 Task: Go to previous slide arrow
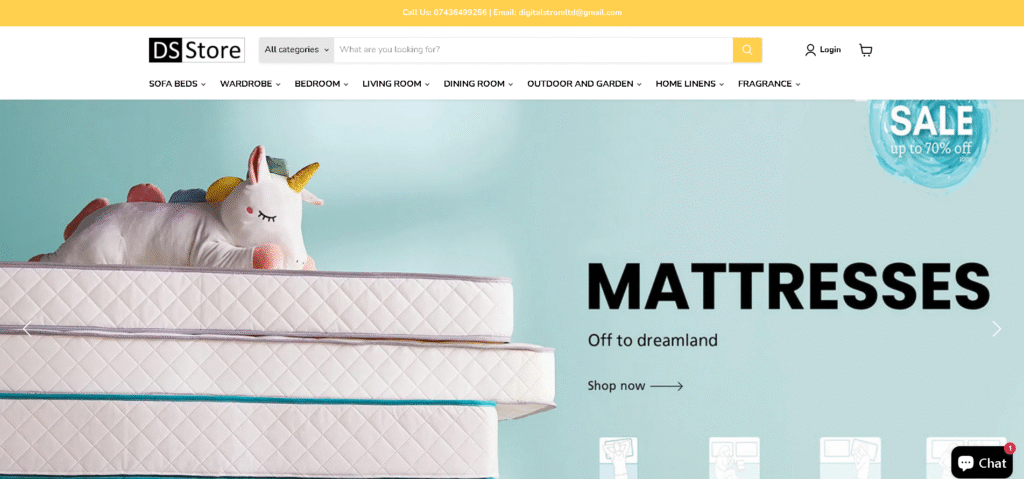pos(27,329)
